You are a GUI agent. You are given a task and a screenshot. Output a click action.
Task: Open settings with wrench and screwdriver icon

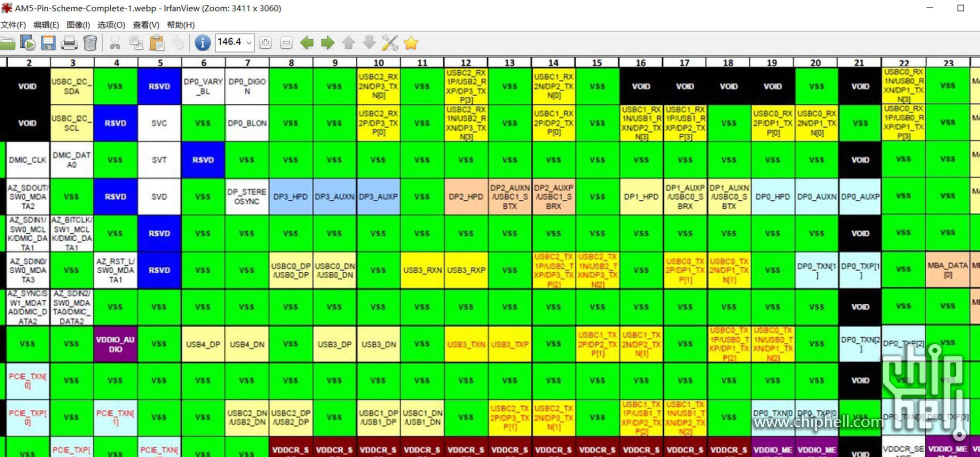390,43
